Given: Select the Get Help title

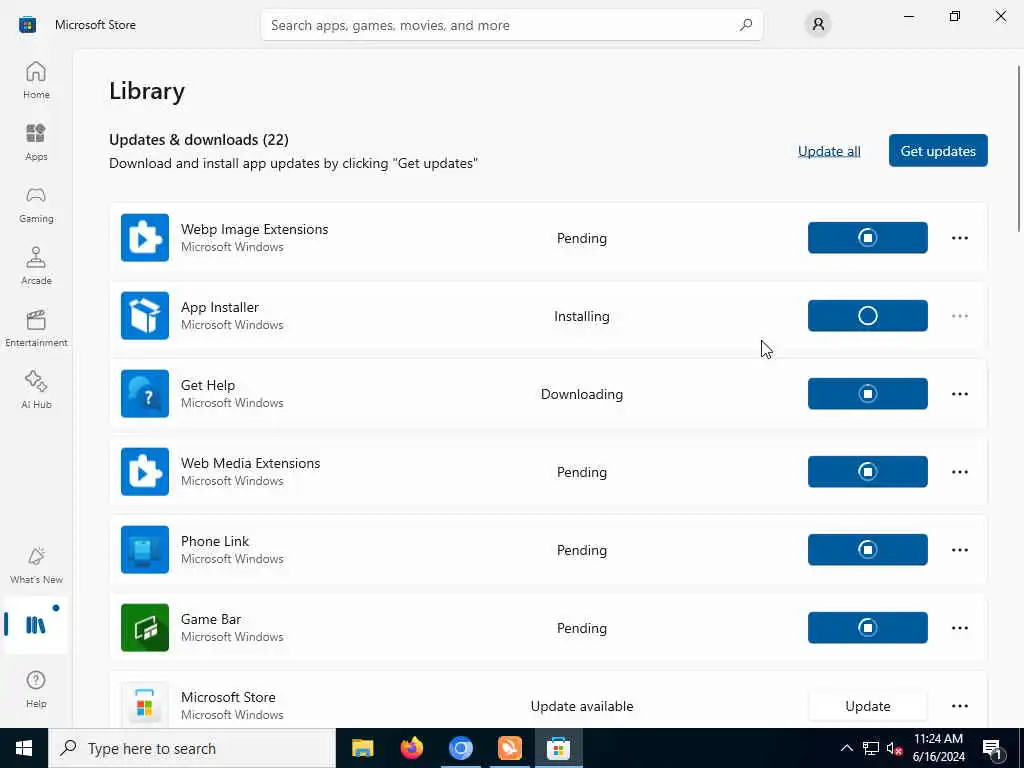Looking at the screenshot, I should [208, 385].
